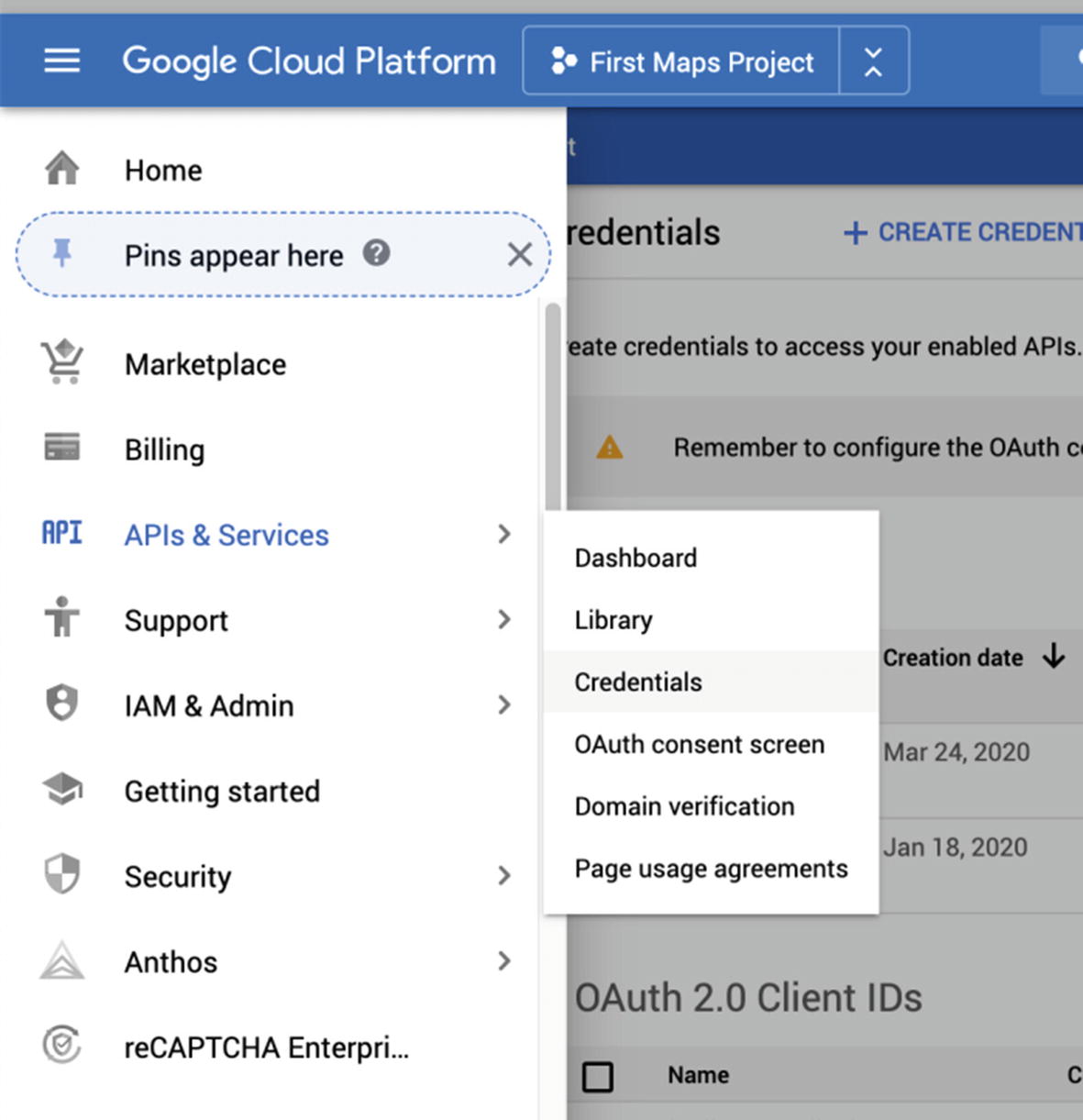Click the Marketplace cart icon

[62, 362]
